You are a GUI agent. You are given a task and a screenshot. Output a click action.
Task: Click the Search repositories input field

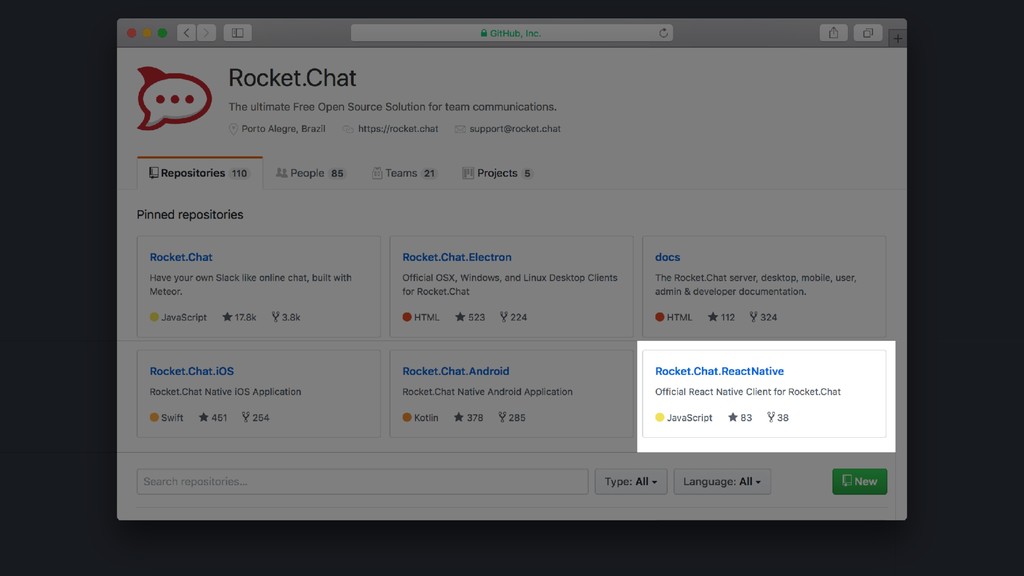(x=362, y=481)
